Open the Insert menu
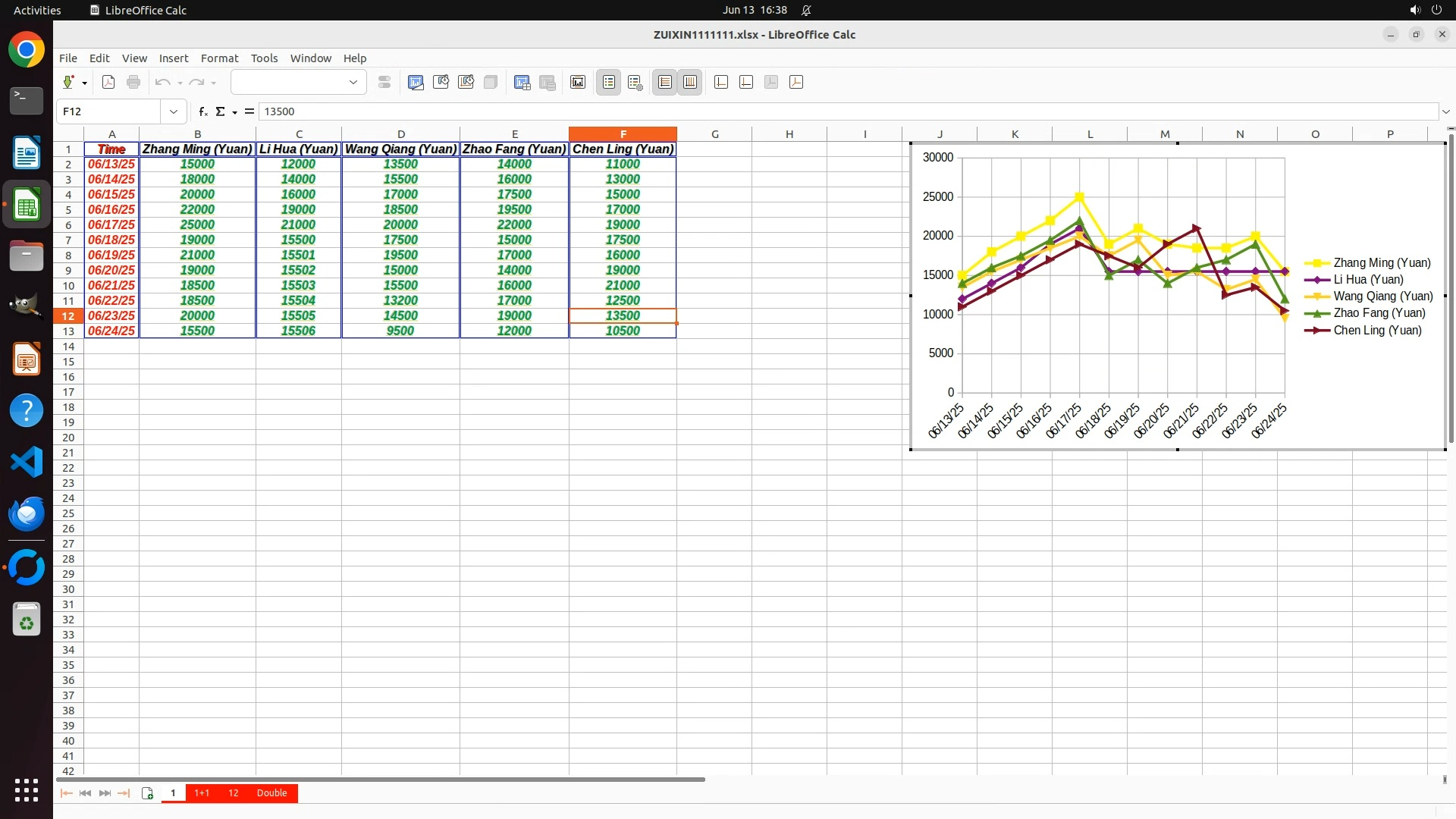Viewport: 1456px width, 819px height. [173, 58]
